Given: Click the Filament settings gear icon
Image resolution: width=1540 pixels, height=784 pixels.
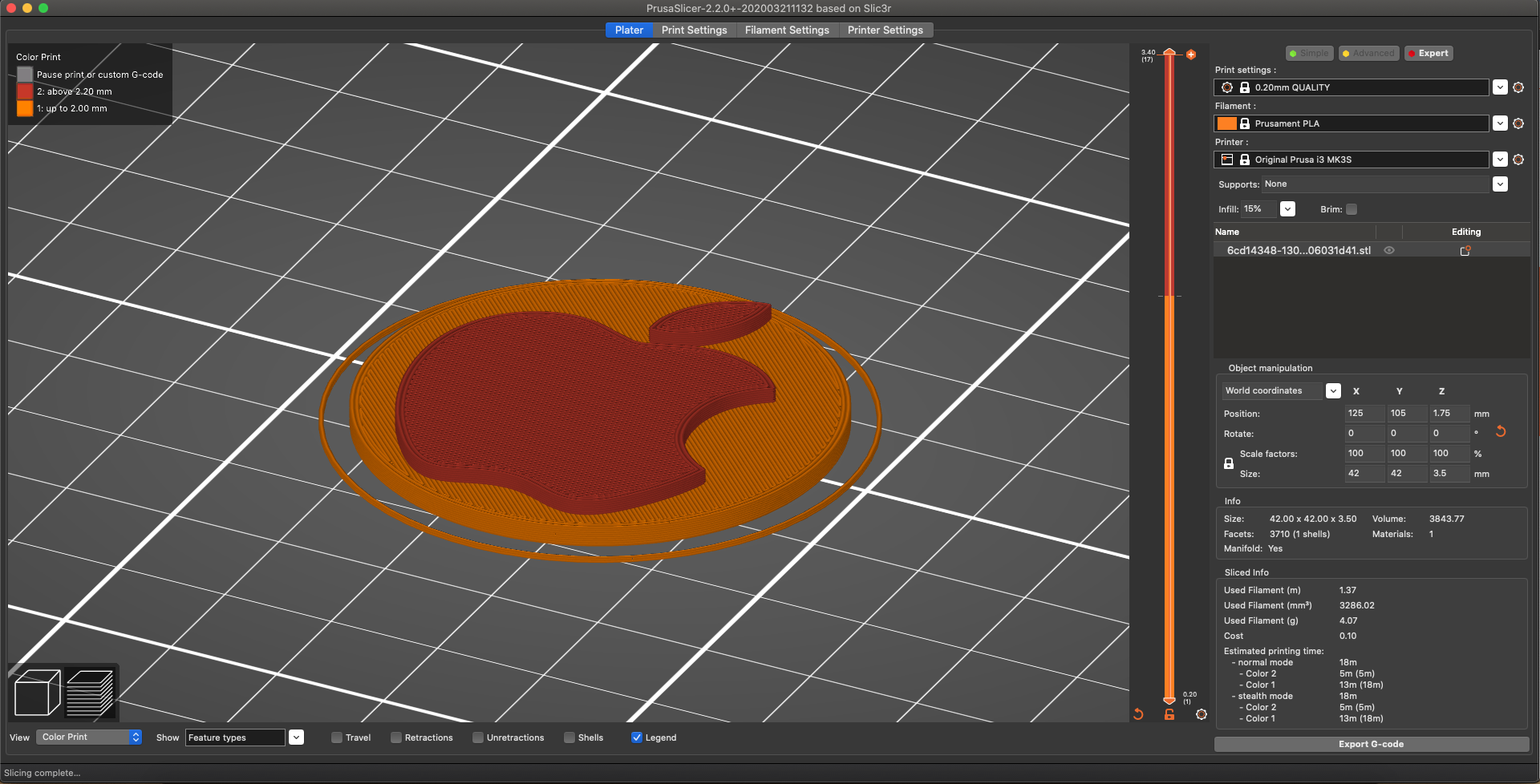Looking at the screenshot, I should pyautogui.click(x=1518, y=123).
